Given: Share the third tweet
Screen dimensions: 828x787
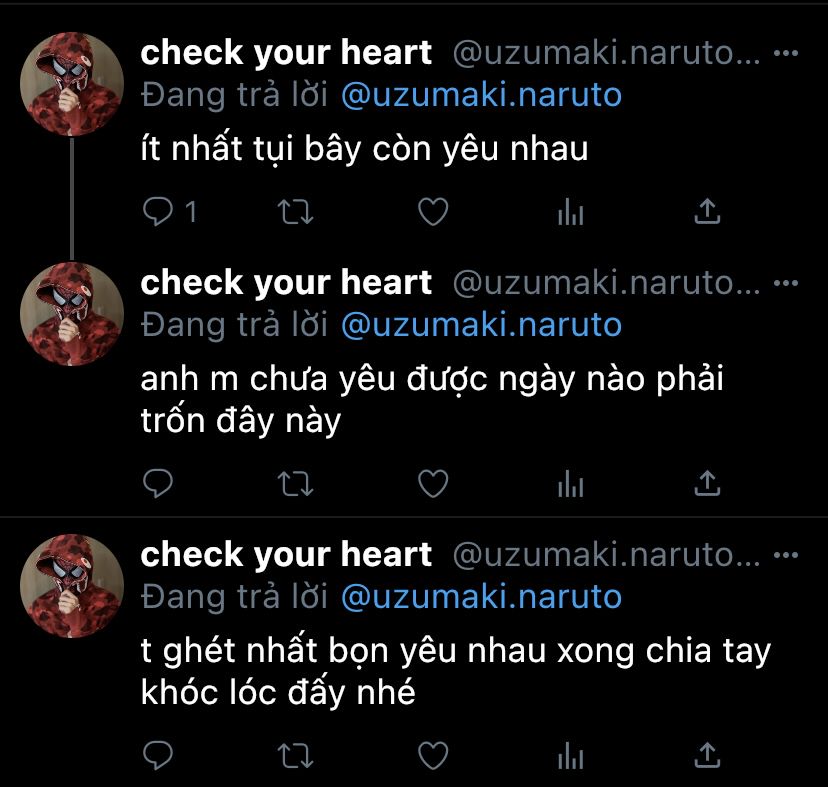Looking at the screenshot, I should tap(707, 754).
